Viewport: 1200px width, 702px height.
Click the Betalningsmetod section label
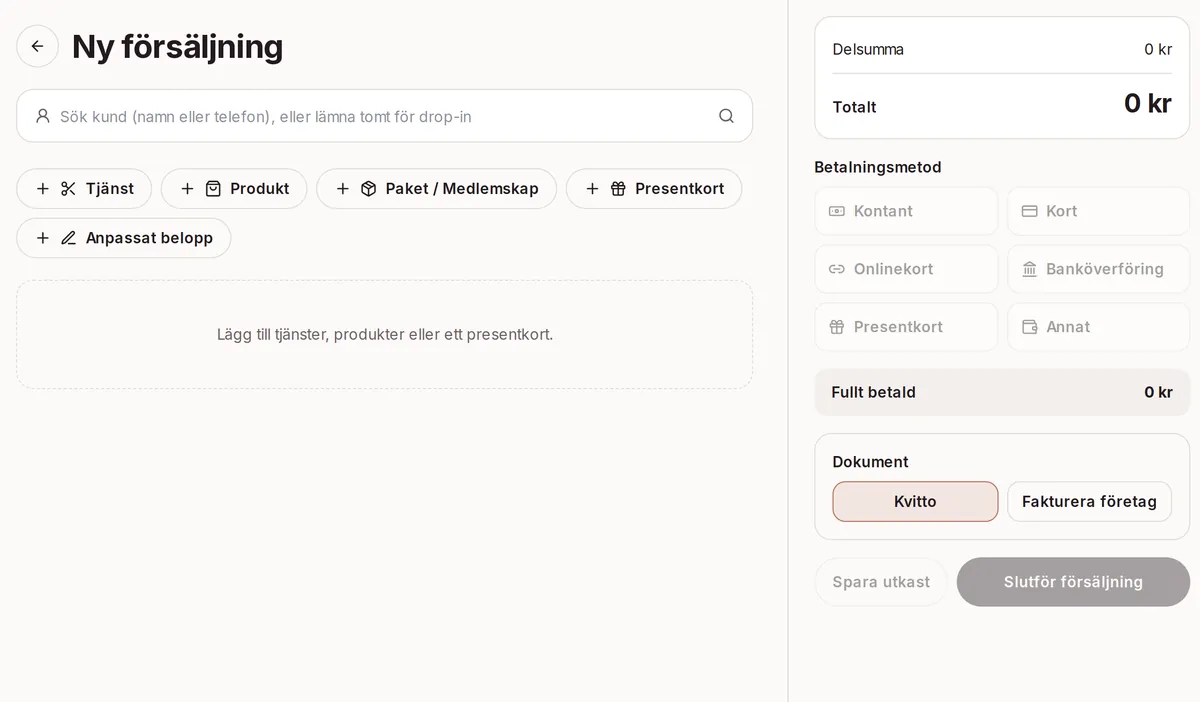click(878, 167)
